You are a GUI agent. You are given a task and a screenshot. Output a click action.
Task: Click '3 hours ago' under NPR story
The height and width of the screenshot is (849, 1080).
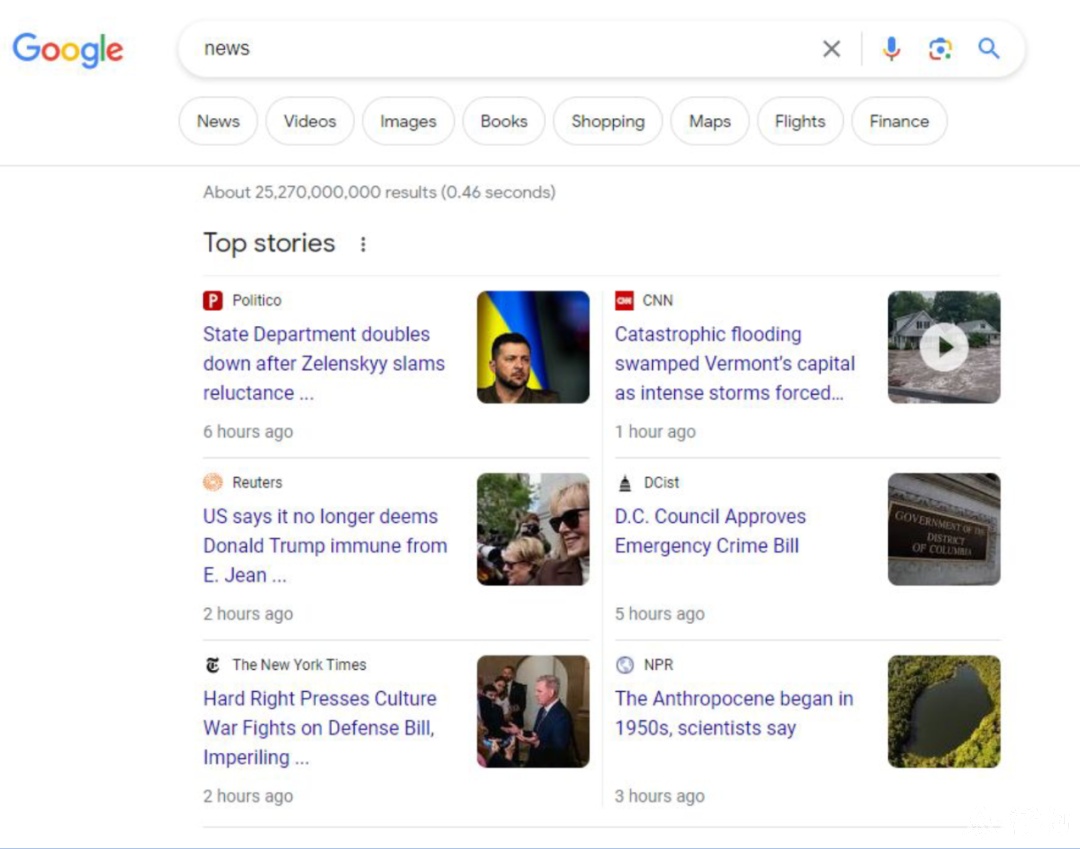[659, 796]
